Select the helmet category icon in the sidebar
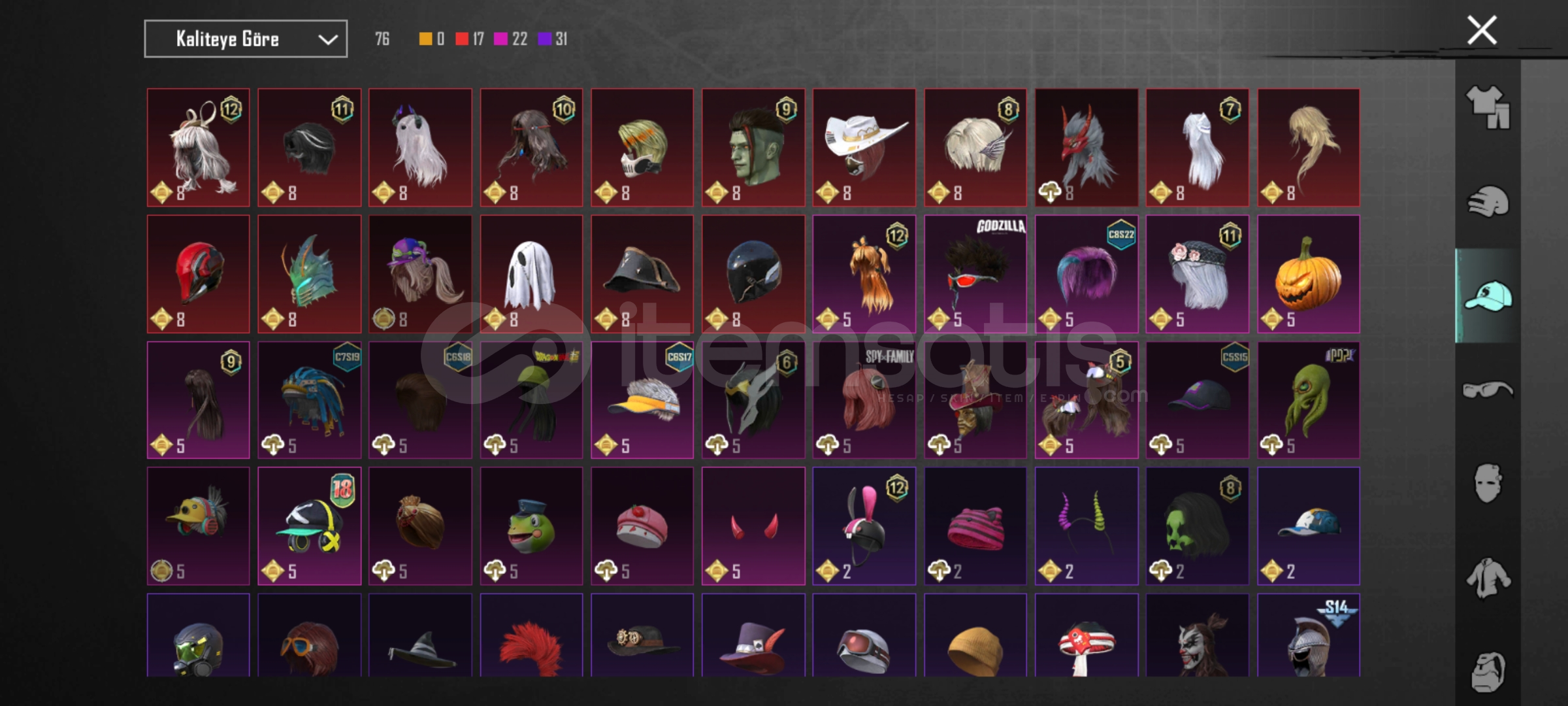 pos(1488,201)
